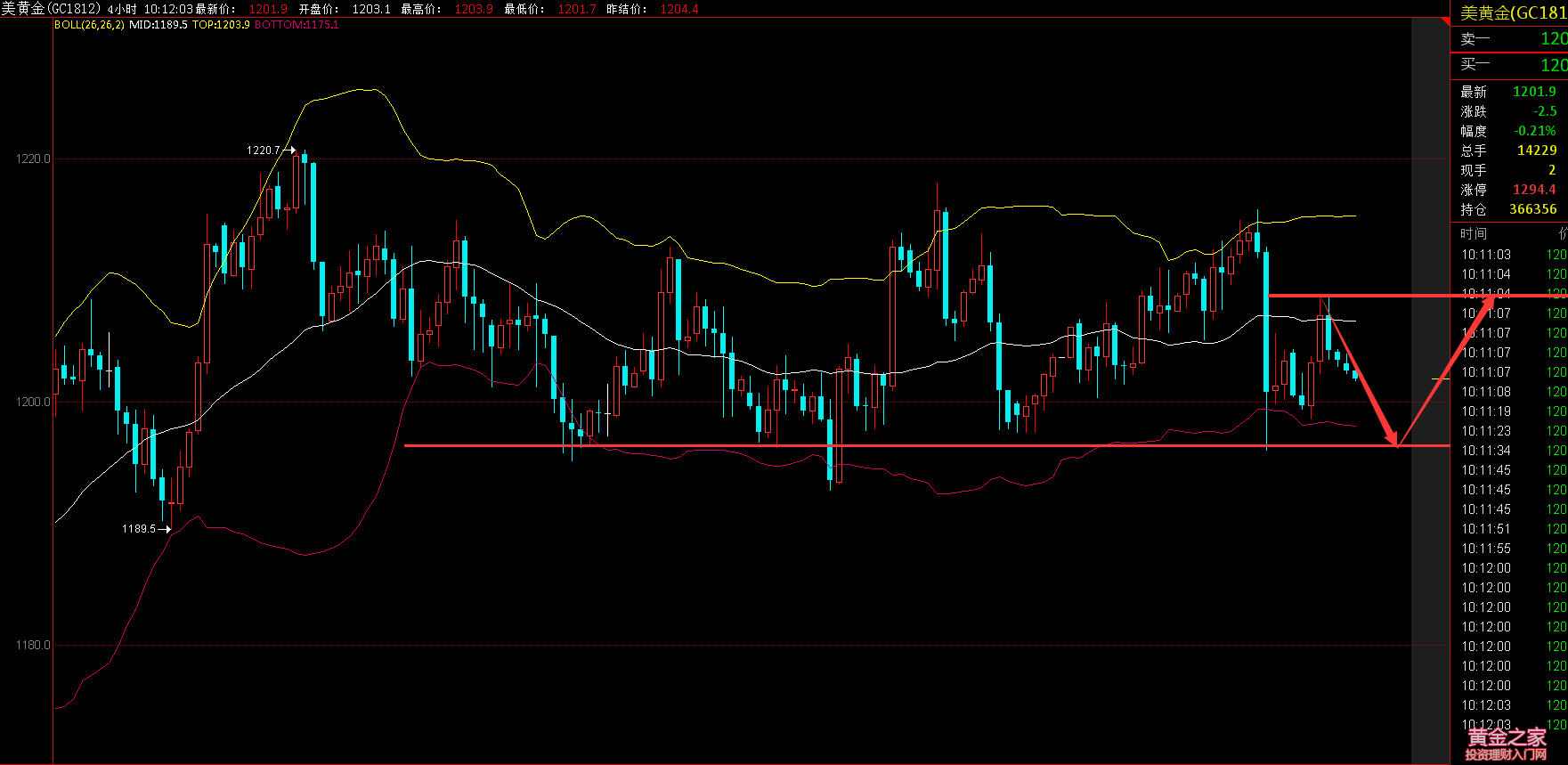The width and height of the screenshot is (1568, 765).
Task: Click the 1200.0 price axis label
Action: (33, 402)
